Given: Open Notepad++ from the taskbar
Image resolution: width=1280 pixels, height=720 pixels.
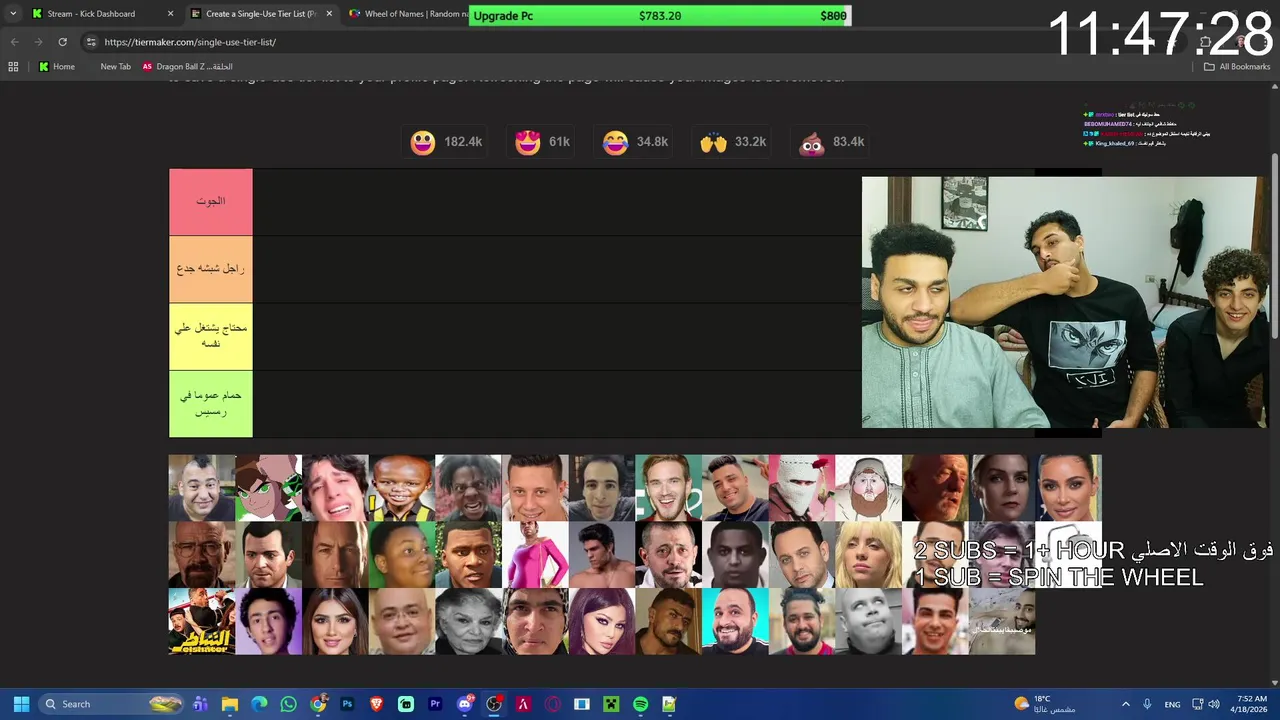Looking at the screenshot, I should (669, 704).
